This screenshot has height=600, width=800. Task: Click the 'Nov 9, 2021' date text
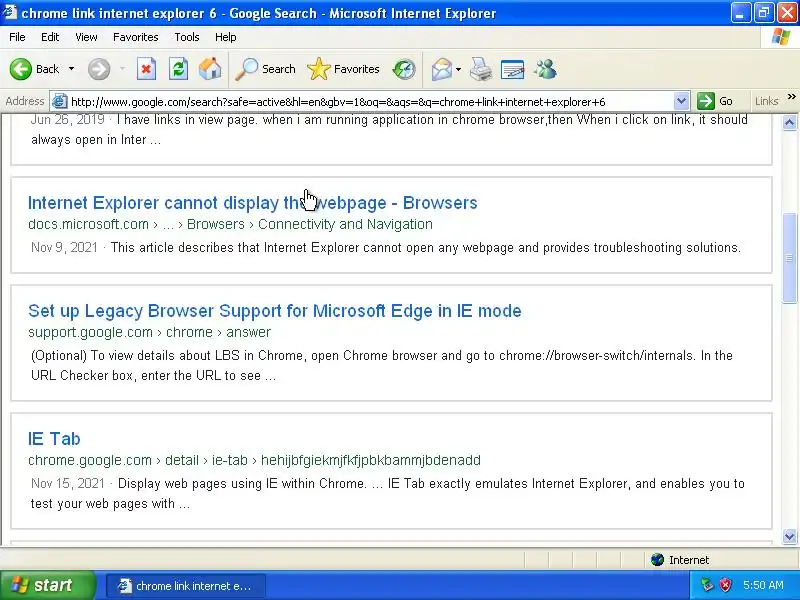point(64,248)
